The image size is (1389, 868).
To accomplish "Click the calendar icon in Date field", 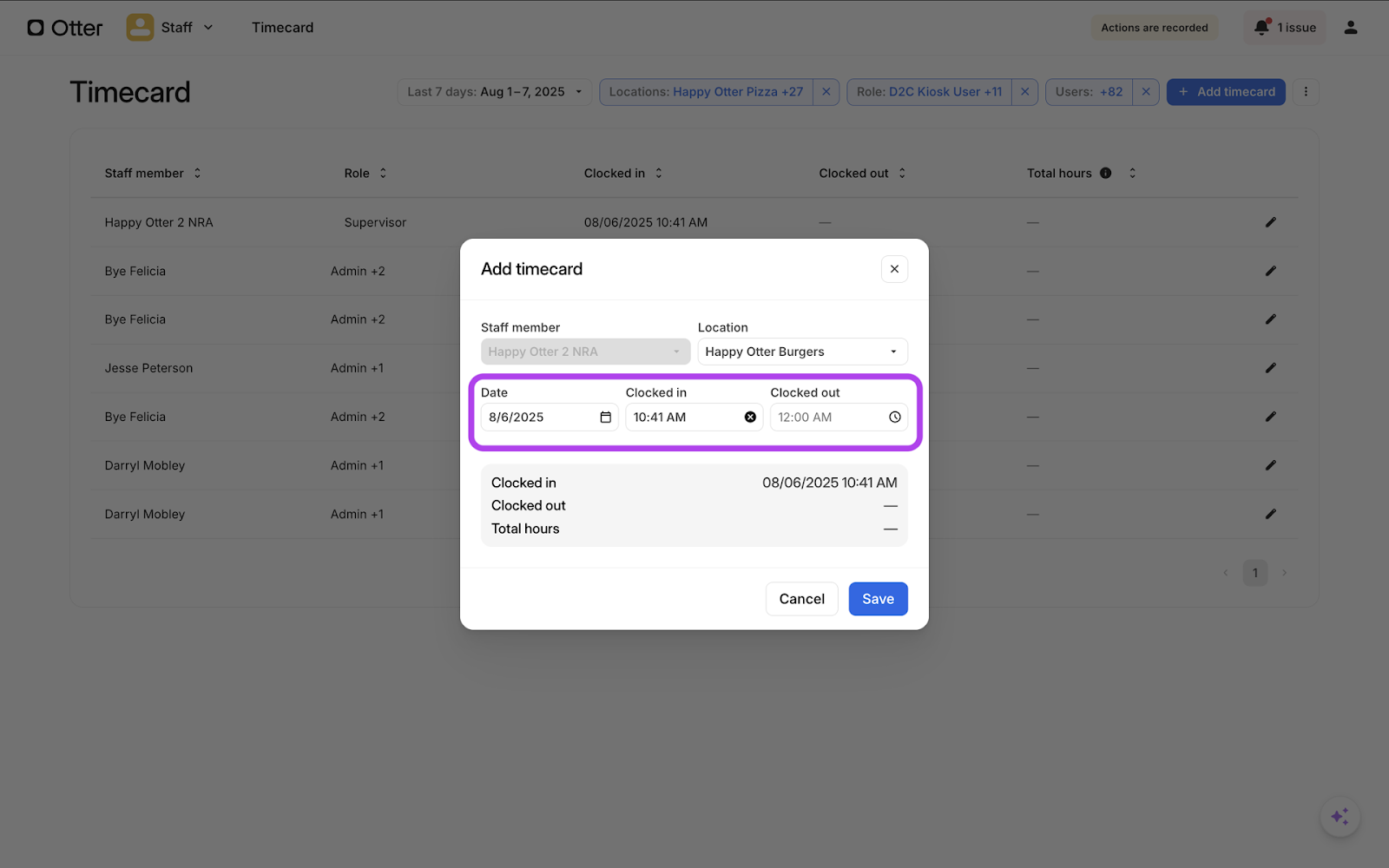I will click(605, 418).
